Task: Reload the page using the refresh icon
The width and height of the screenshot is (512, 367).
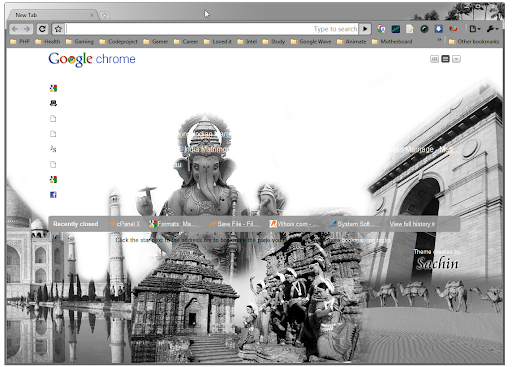Action: tap(42, 29)
